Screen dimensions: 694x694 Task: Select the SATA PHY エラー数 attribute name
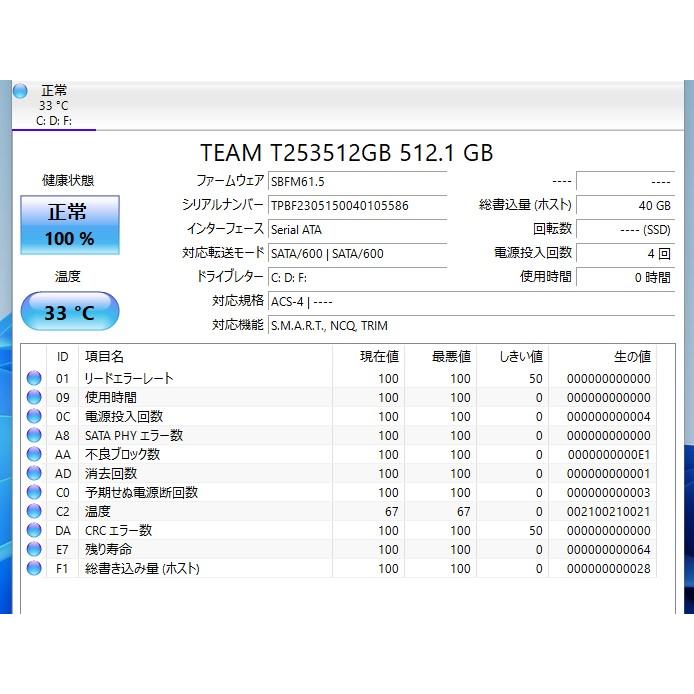coord(134,436)
